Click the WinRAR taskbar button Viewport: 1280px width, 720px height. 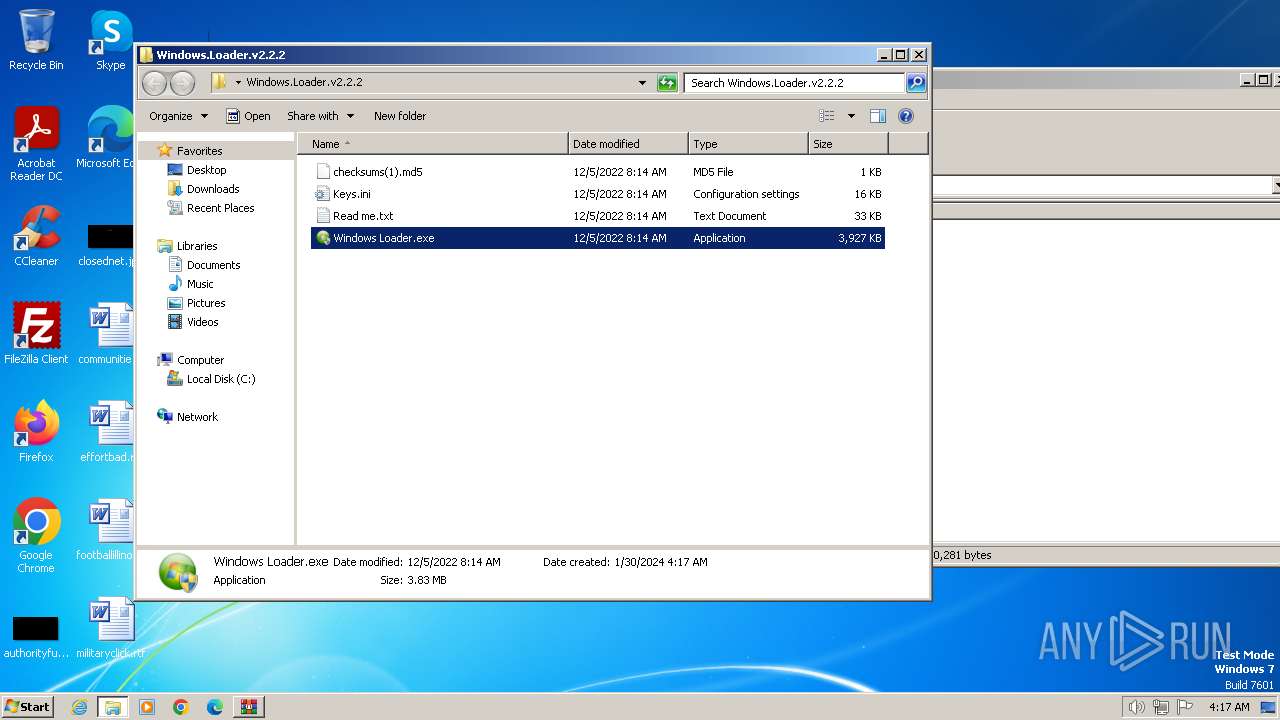tap(249, 707)
